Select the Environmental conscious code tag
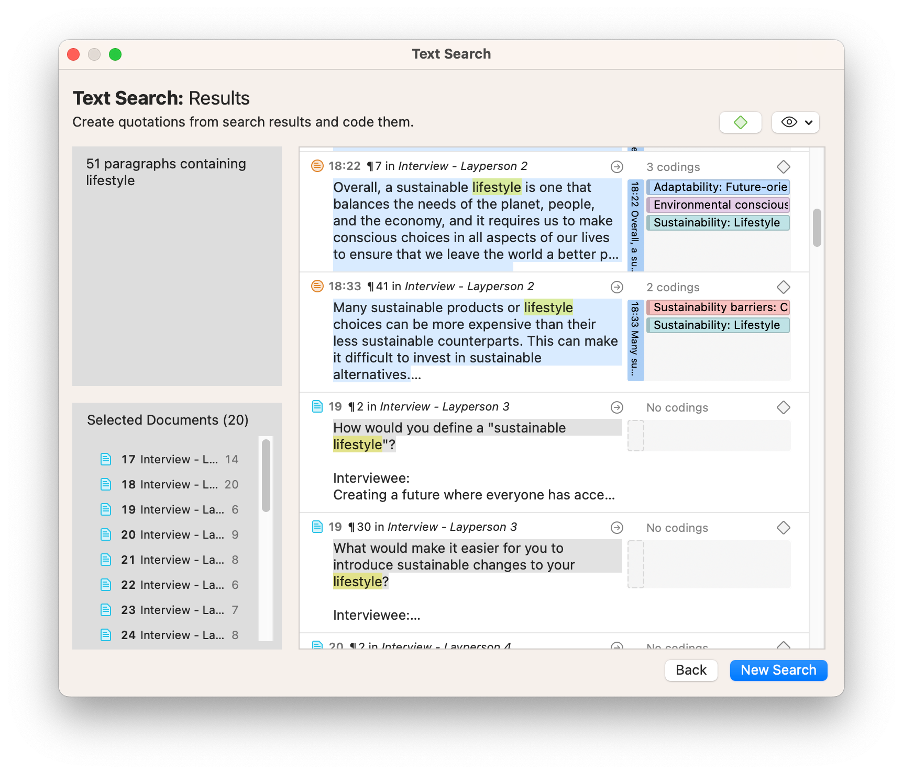 click(719, 205)
